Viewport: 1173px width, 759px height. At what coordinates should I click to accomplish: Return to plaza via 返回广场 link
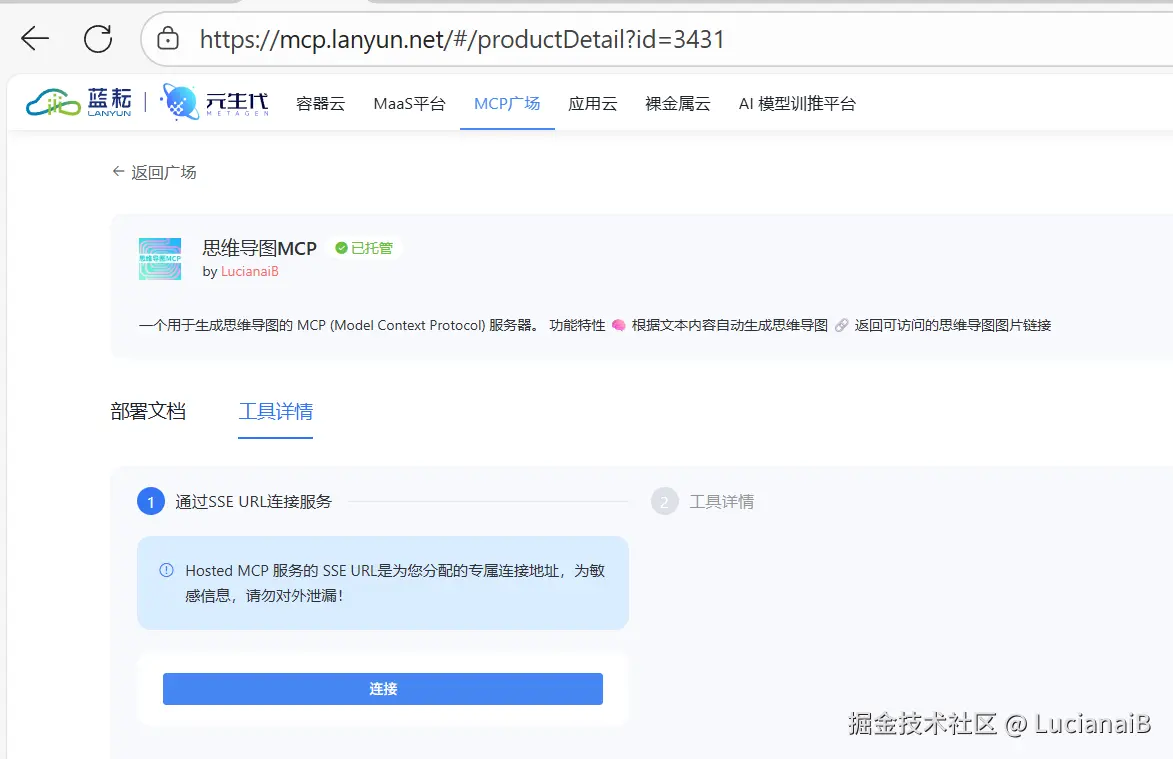tap(154, 172)
